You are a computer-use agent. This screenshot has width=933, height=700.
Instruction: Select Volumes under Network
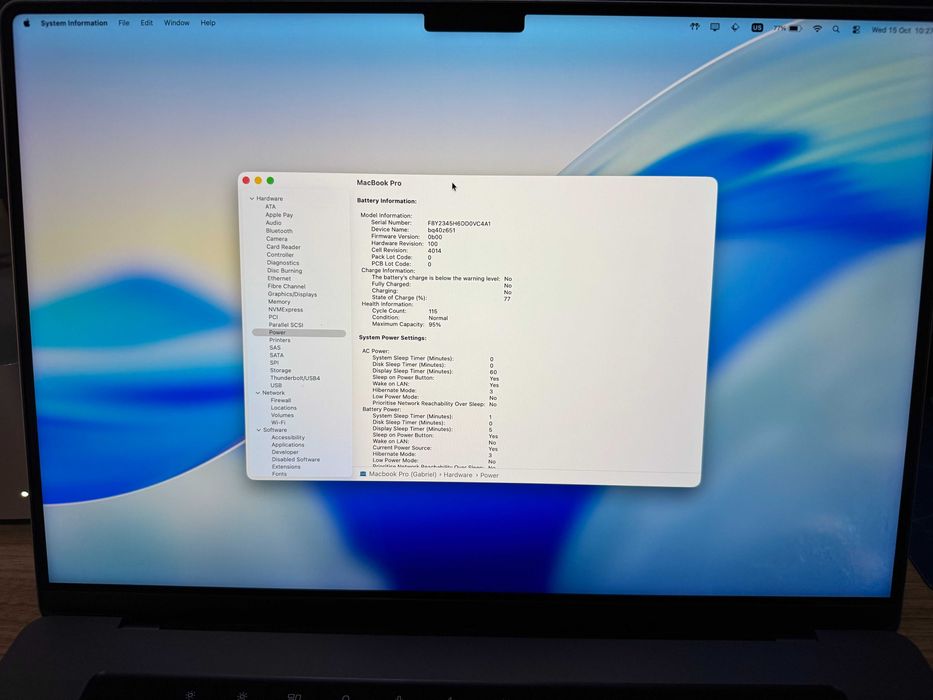(282, 415)
